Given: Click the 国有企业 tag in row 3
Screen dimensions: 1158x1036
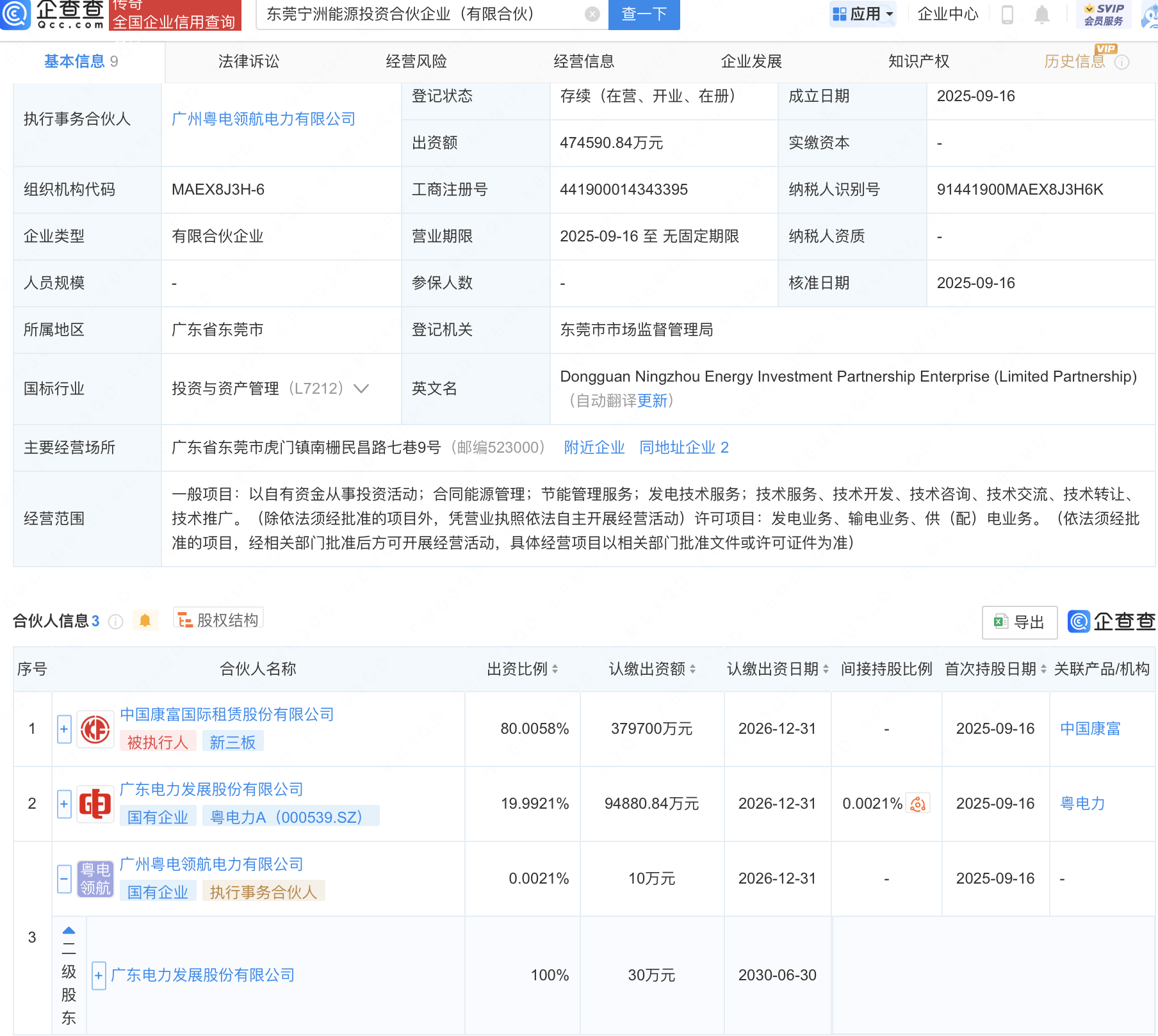Looking at the screenshot, I should [x=158, y=892].
